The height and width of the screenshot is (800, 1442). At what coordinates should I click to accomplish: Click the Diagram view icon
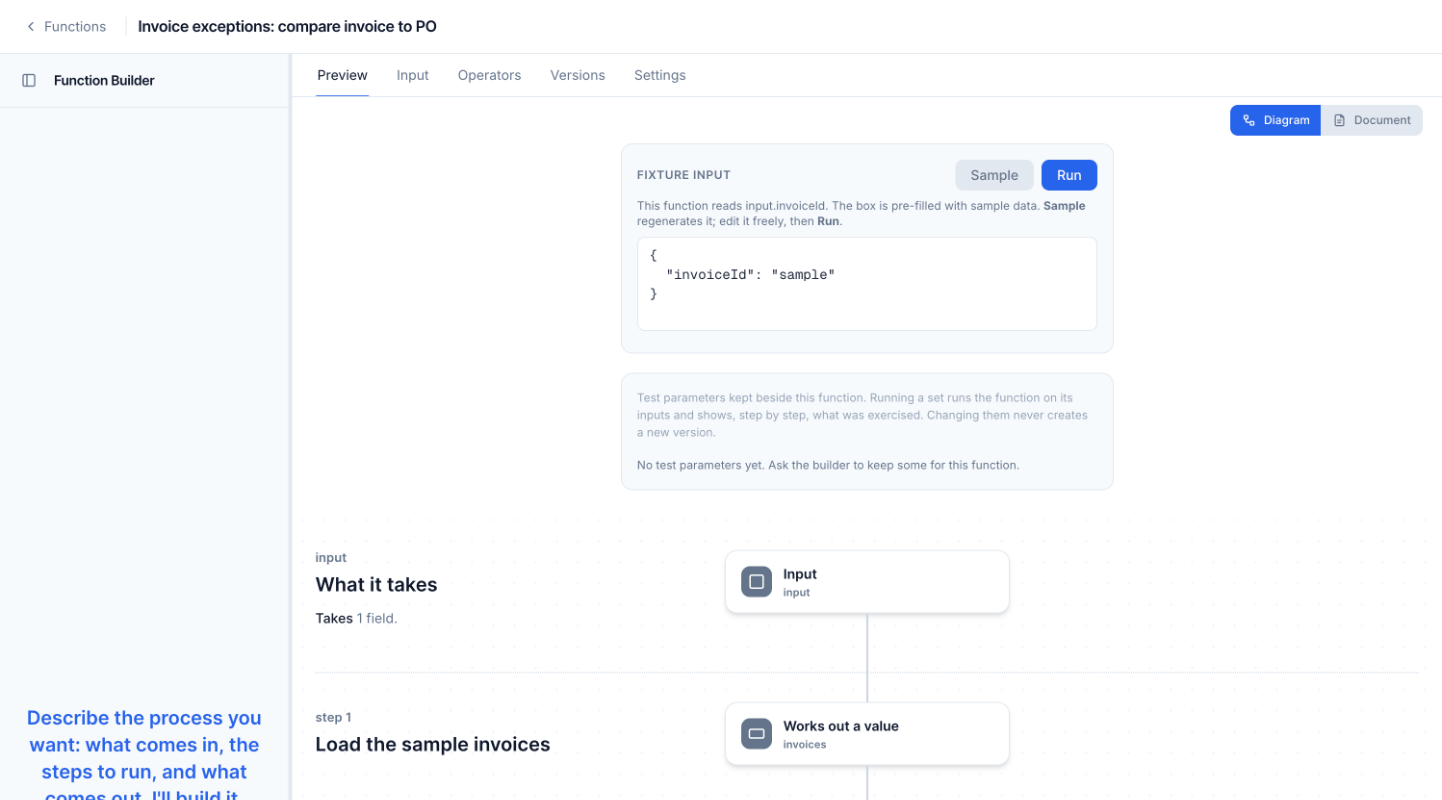(x=1249, y=120)
